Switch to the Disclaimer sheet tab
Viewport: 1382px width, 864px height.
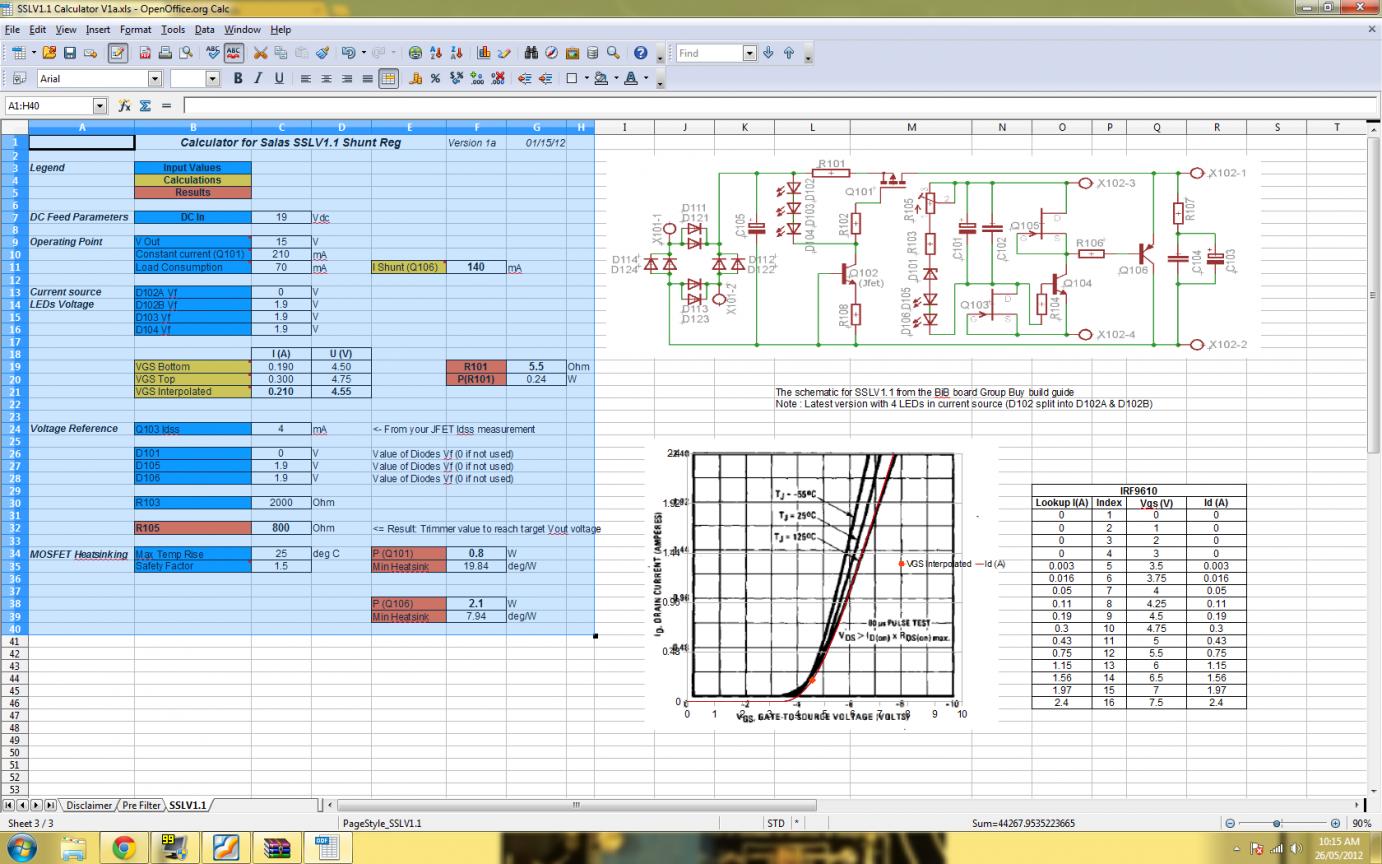tap(89, 805)
